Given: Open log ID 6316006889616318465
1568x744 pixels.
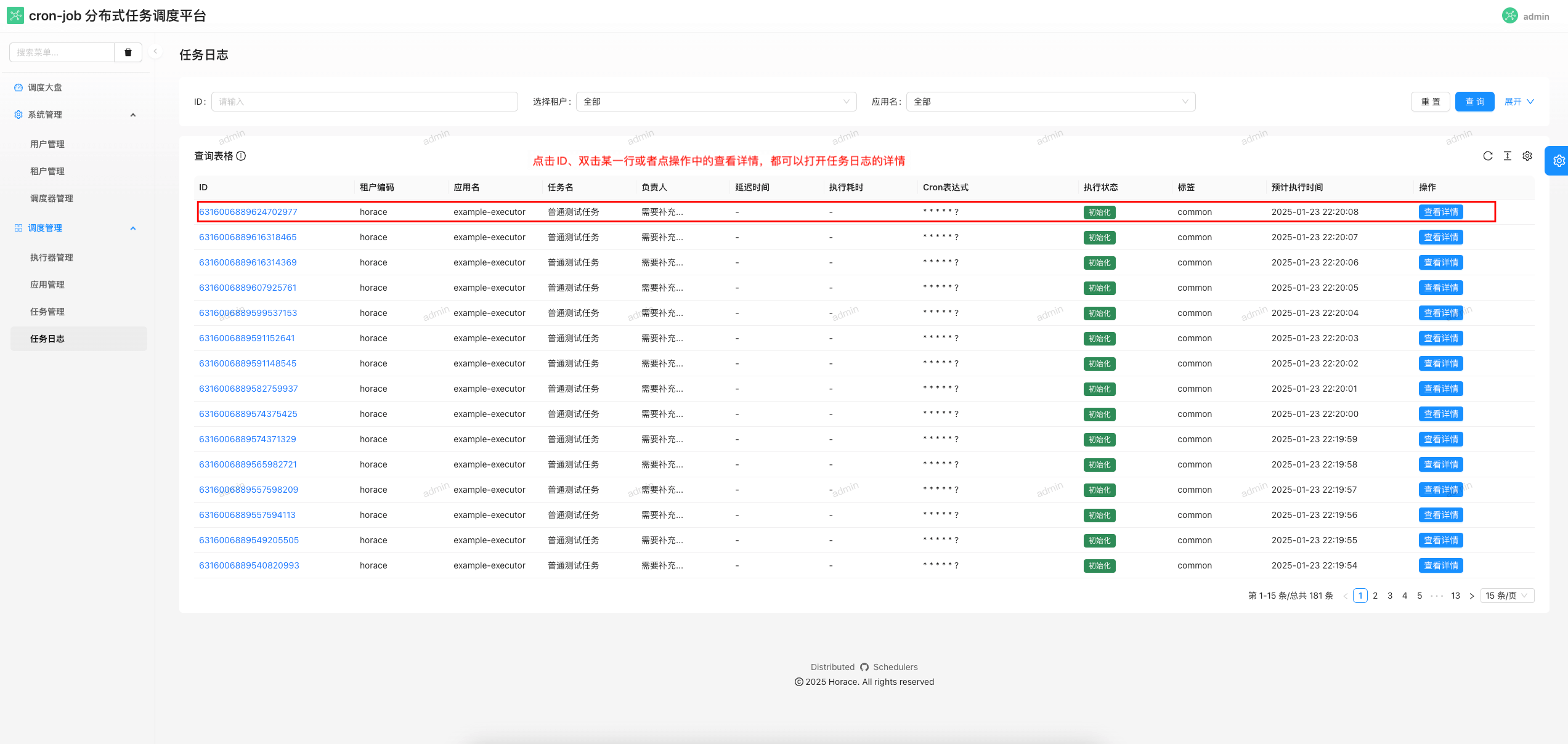Looking at the screenshot, I should click(x=248, y=237).
